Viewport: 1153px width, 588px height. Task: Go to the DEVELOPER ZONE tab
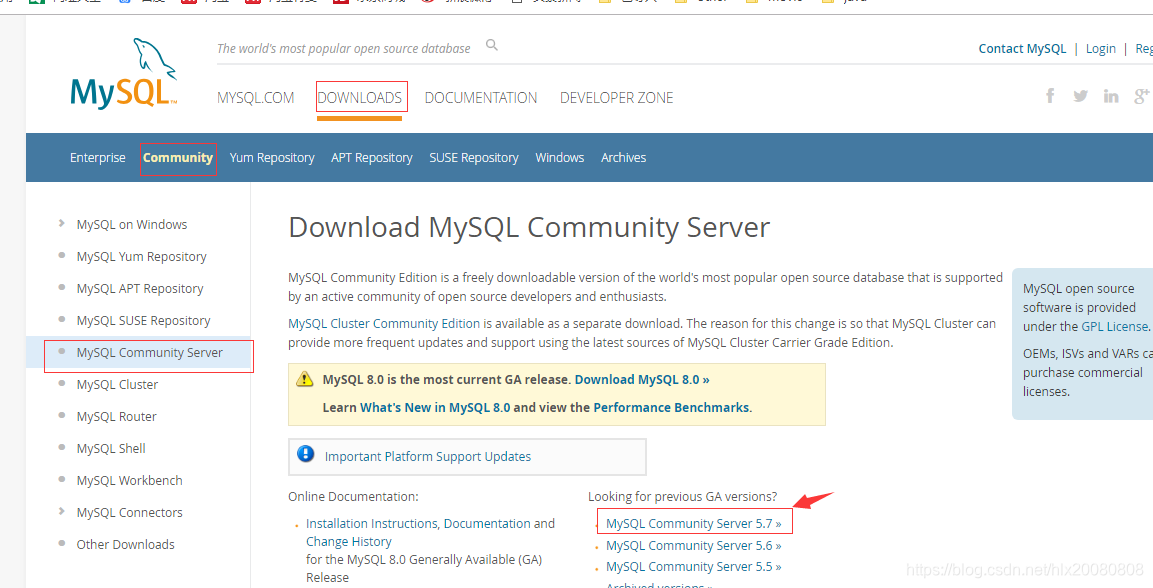pos(616,98)
